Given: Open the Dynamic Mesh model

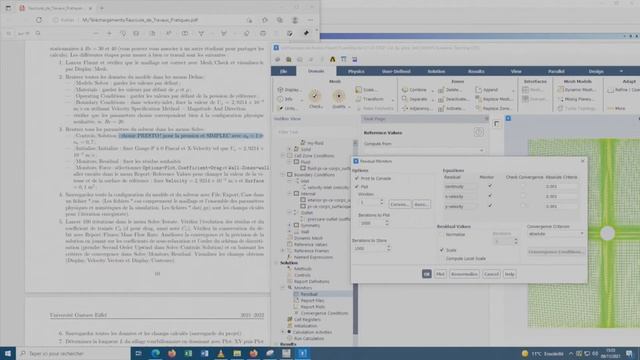Looking at the screenshot, I should [576, 90].
